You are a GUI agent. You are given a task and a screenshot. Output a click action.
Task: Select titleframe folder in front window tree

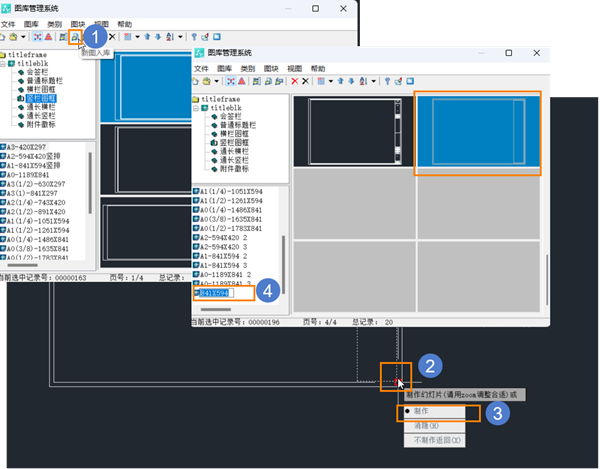[x=221, y=99]
